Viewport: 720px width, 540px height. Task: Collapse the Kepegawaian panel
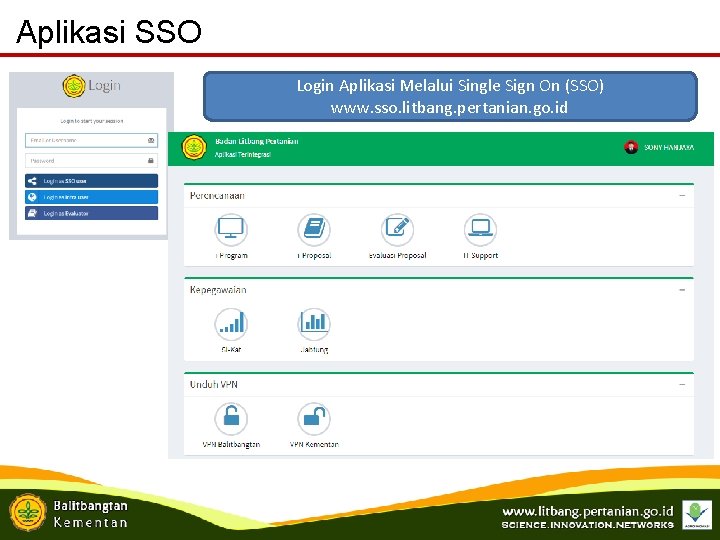(x=682, y=290)
